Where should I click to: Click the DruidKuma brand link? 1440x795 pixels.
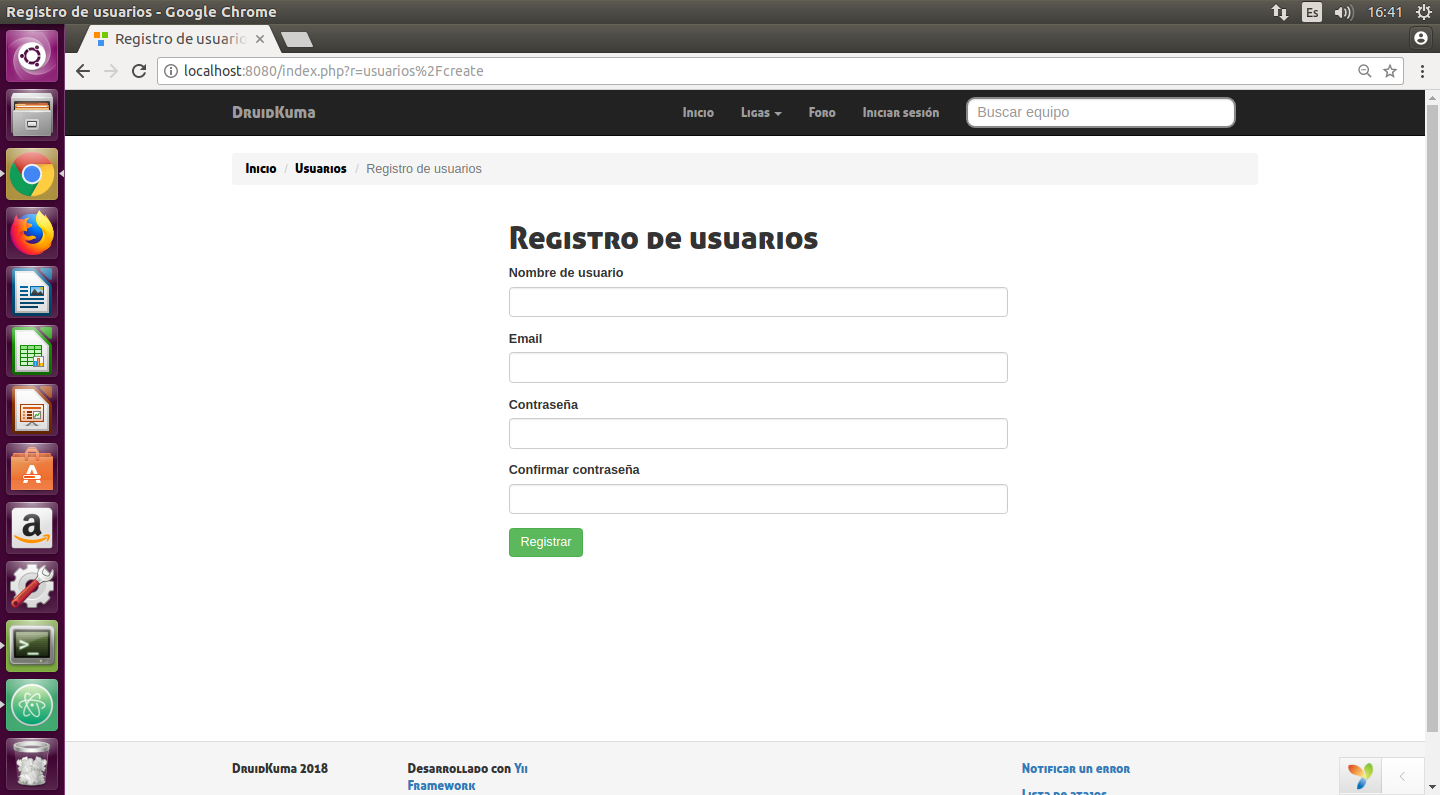[x=274, y=112]
